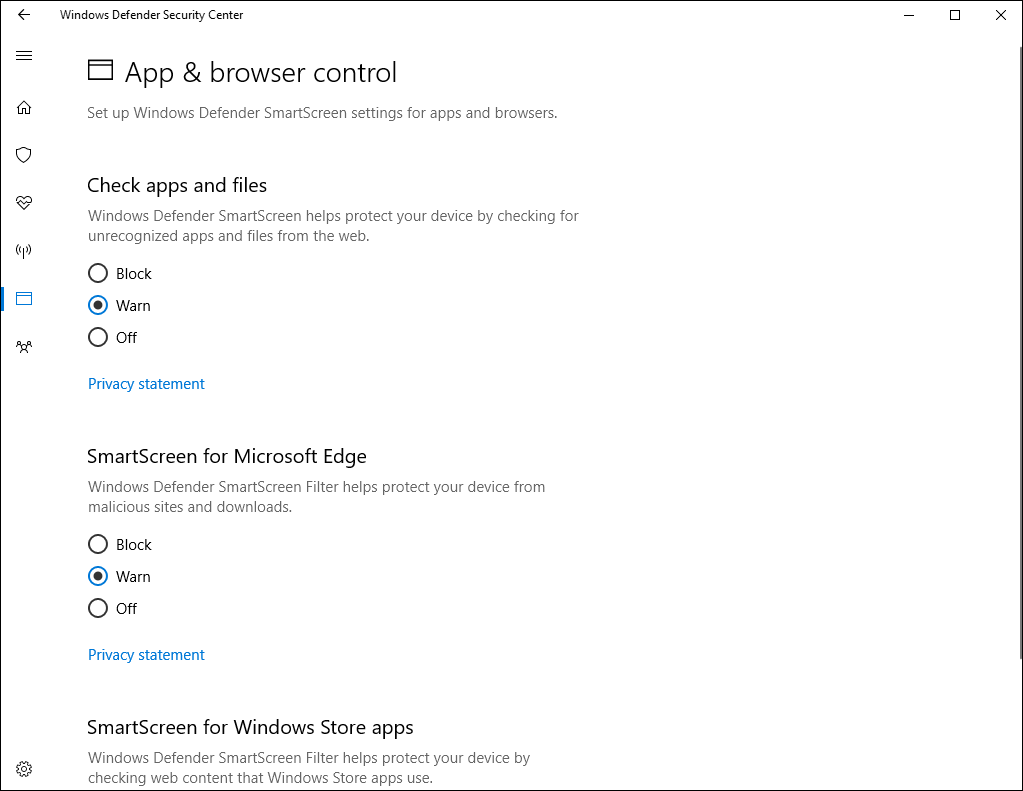Open Windows Defender Settings gear
Viewport: 1023px width, 791px height.
point(23,768)
